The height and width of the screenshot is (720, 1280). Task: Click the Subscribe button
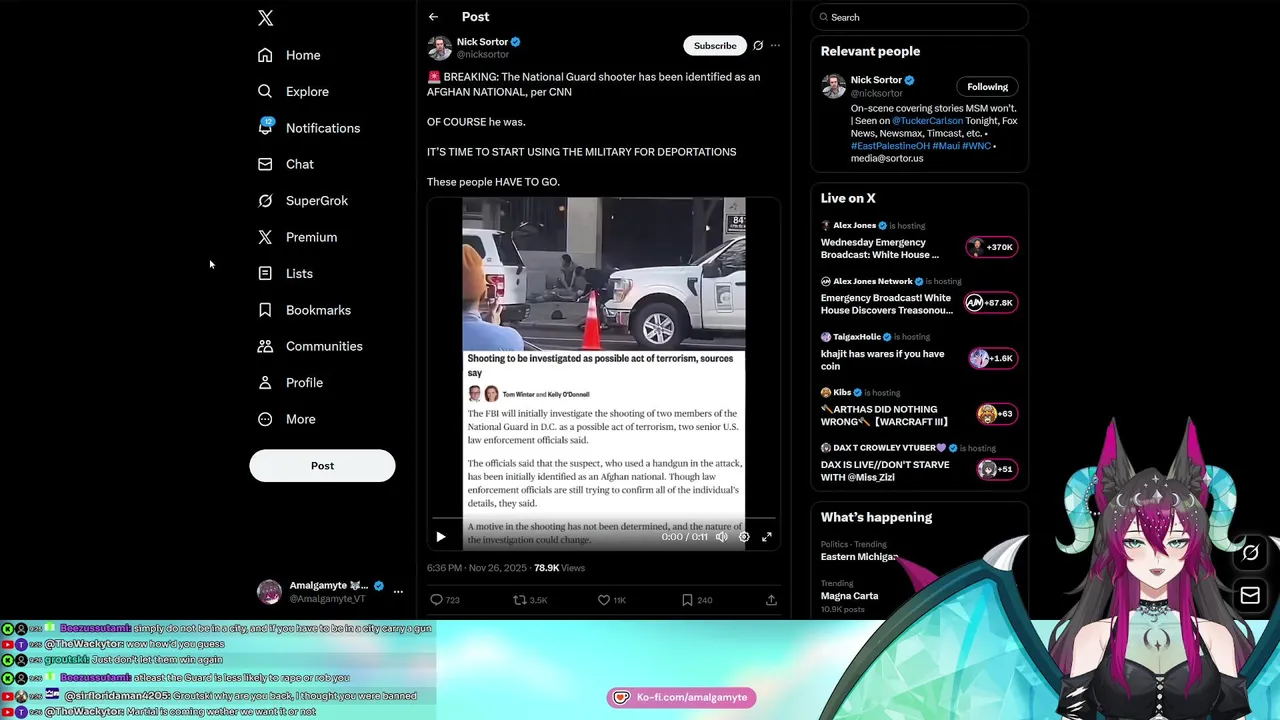coord(715,45)
